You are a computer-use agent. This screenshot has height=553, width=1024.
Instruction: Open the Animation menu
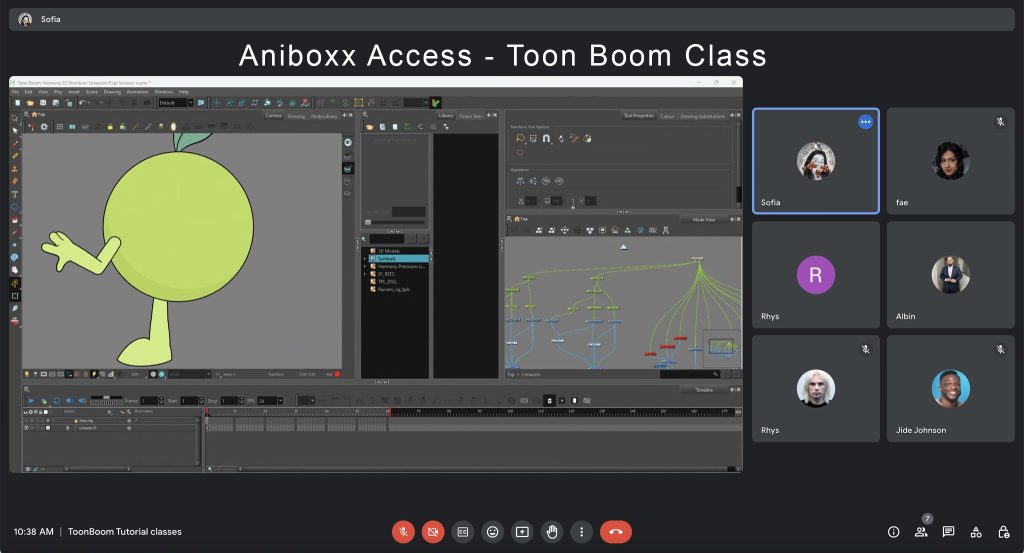click(x=137, y=92)
